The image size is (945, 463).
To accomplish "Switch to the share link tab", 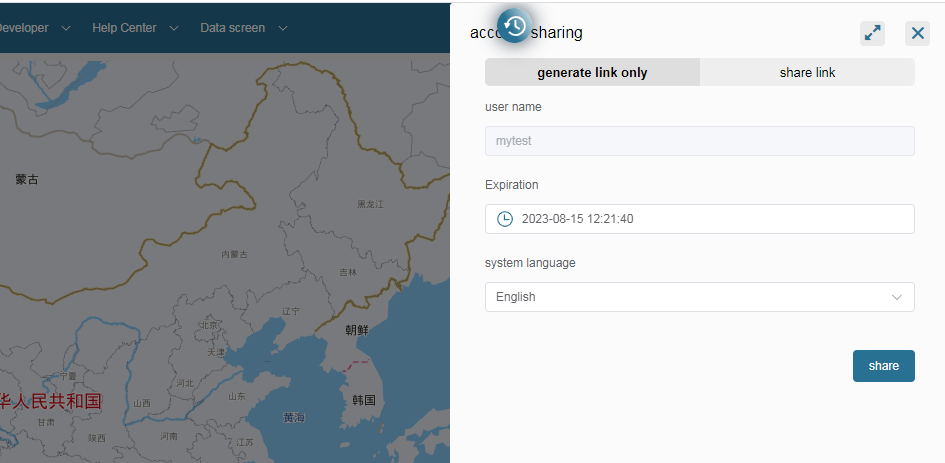I will click(x=807, y=72).
